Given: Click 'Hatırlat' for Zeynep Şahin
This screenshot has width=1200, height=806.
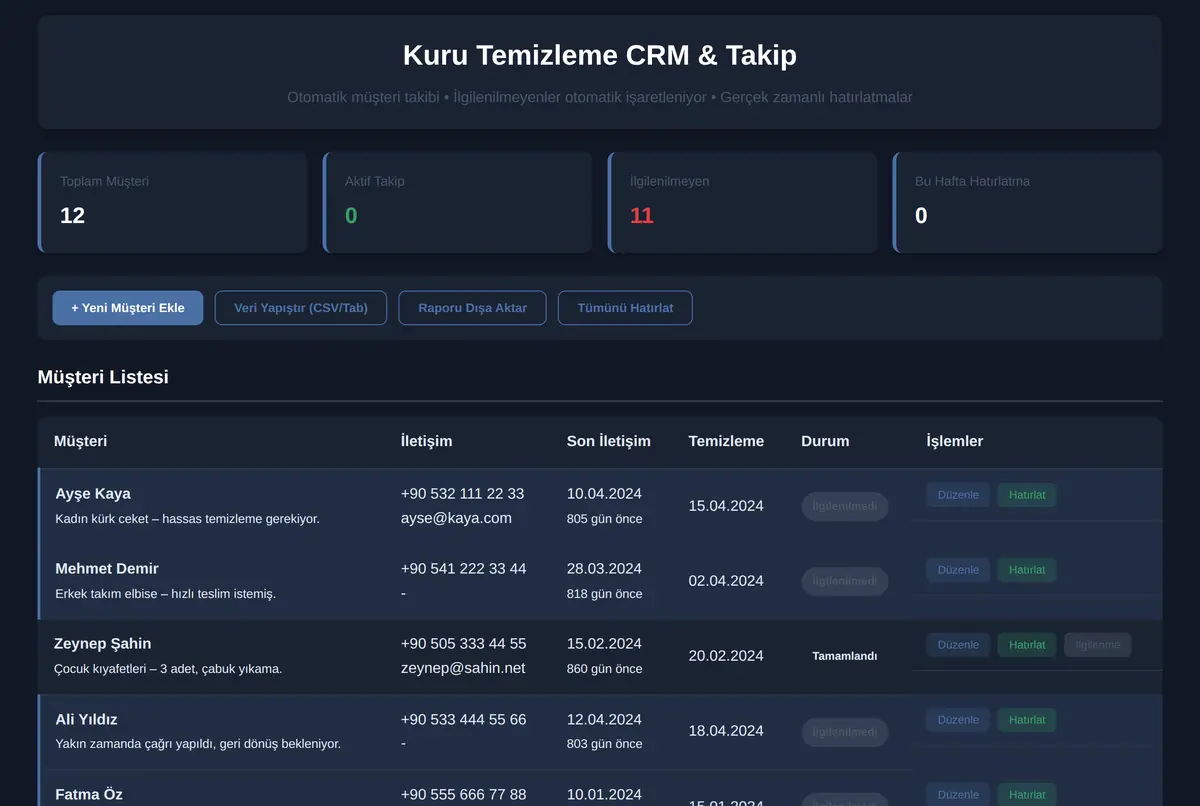Looking at the screenshot, I should tap(1027, 645).
